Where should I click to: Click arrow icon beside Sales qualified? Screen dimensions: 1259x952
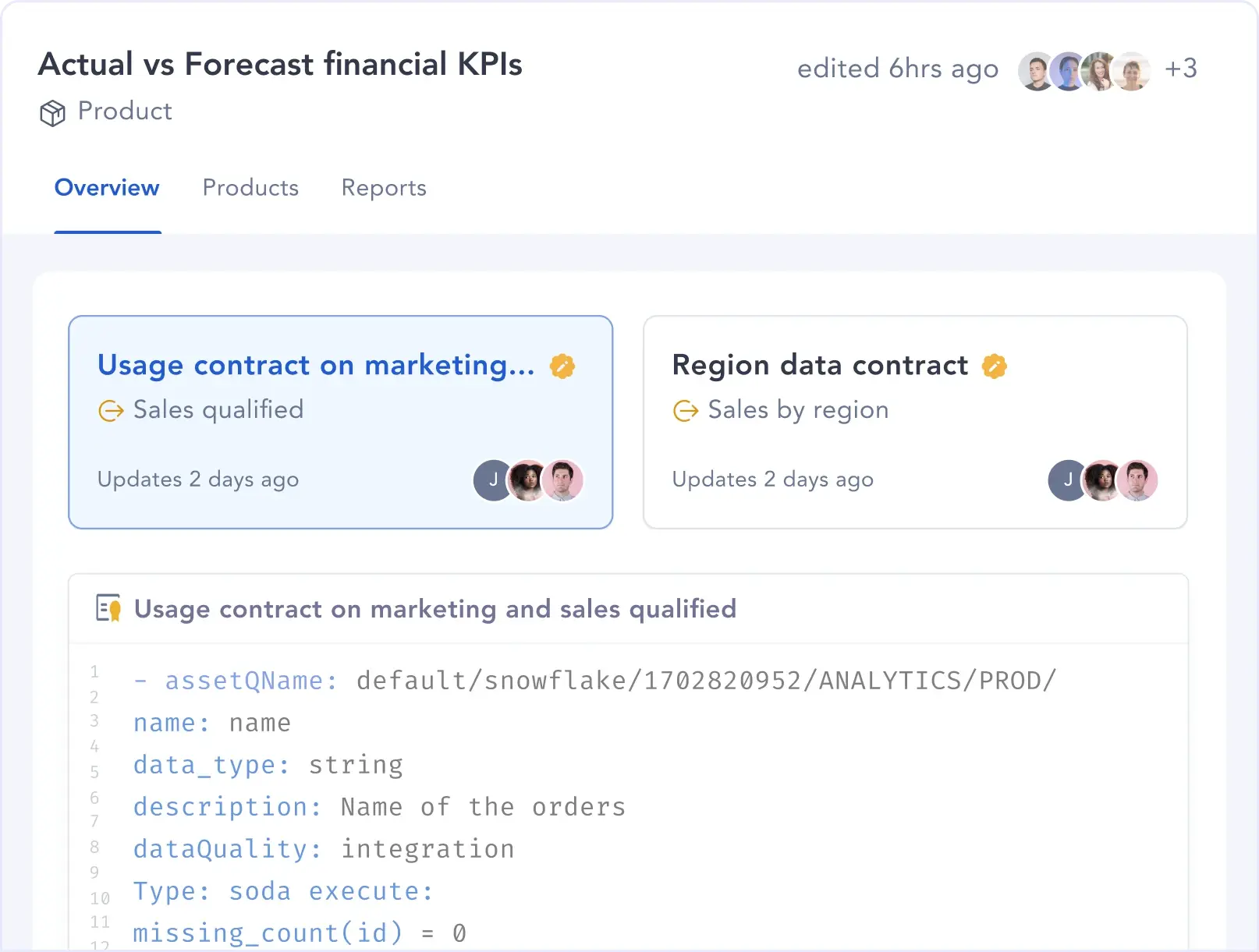click(111, 411)
